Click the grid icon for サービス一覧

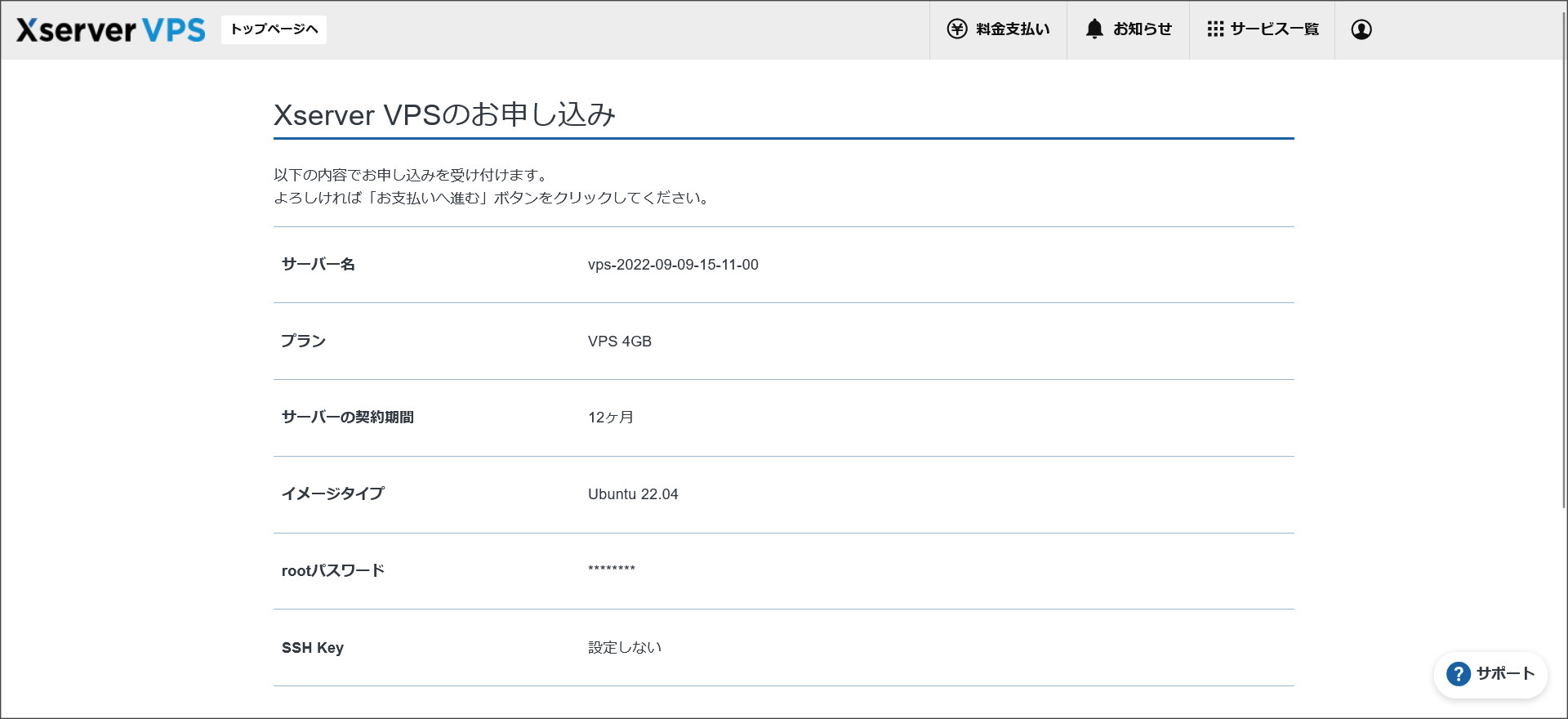(1215, 29)
